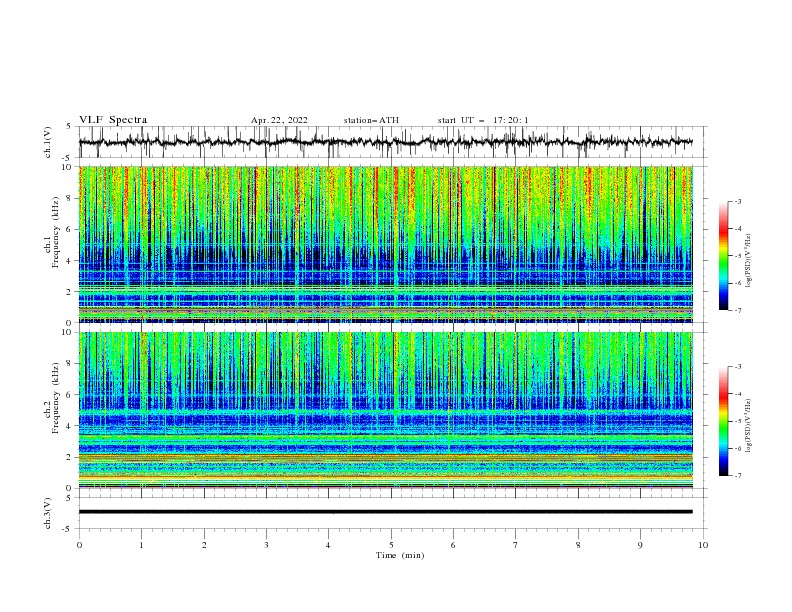Click the ch.3(V) axis "-5" tick label
The width and height of the screenshot is (792, 612).
tap(68, 529)
